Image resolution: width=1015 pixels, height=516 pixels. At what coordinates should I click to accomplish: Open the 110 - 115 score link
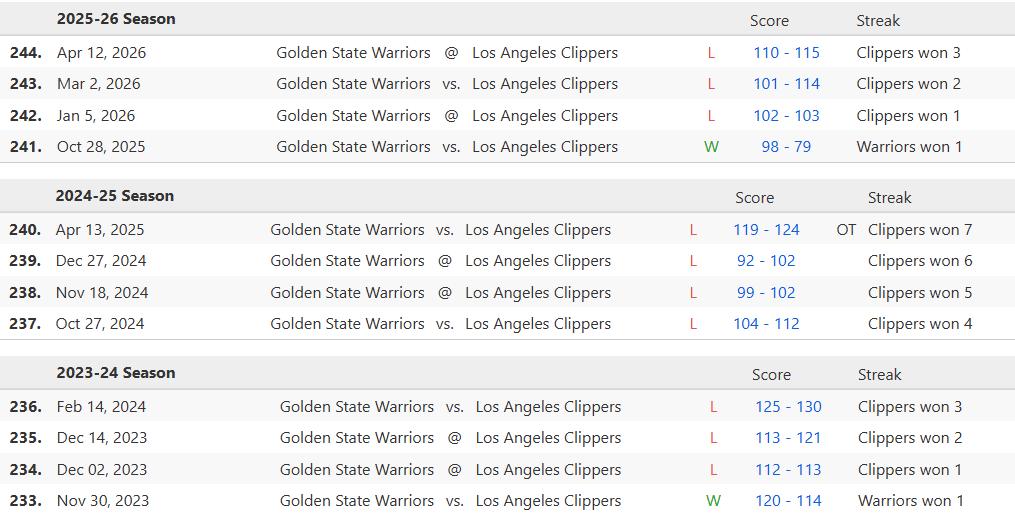786,53
